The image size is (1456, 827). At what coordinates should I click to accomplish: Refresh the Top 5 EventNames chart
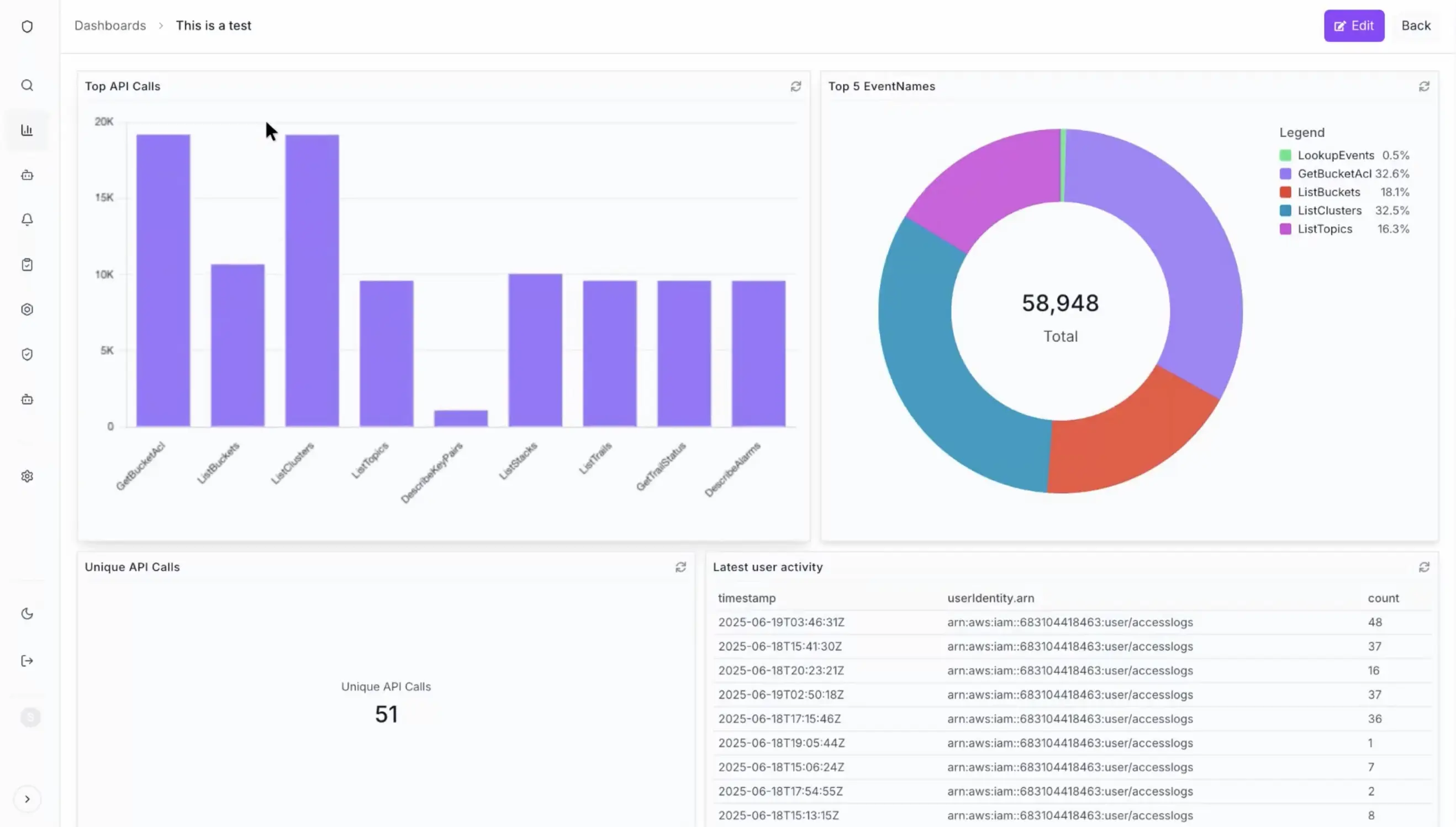pyautogui.click(x=1424, y=86)
